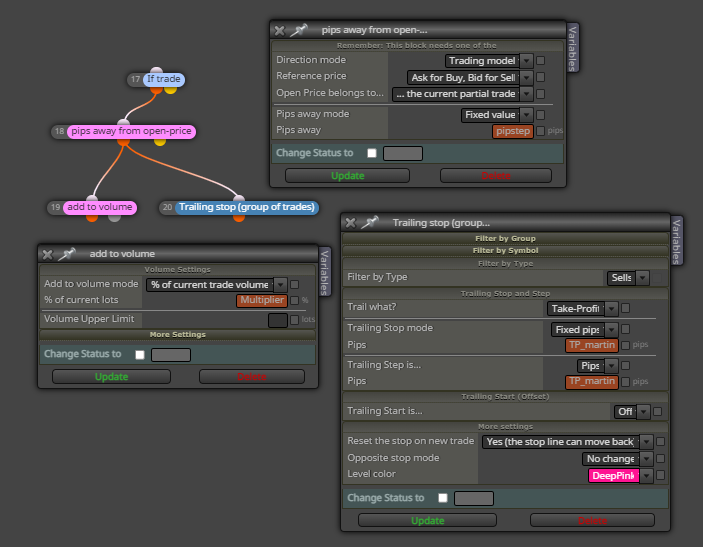Click the node number badge 19
The image size is (703, 547).
56,207
